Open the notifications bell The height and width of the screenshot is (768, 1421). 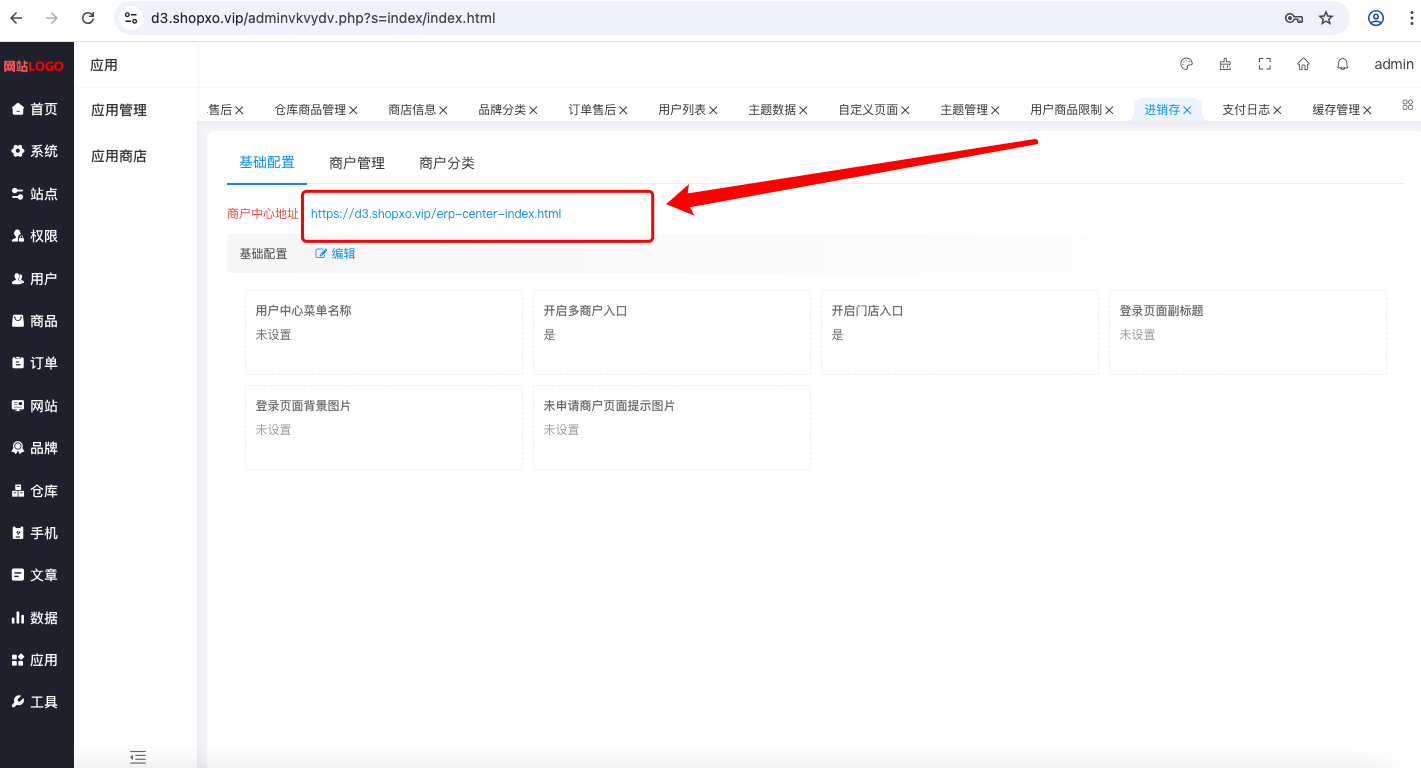pos(1343,64)
